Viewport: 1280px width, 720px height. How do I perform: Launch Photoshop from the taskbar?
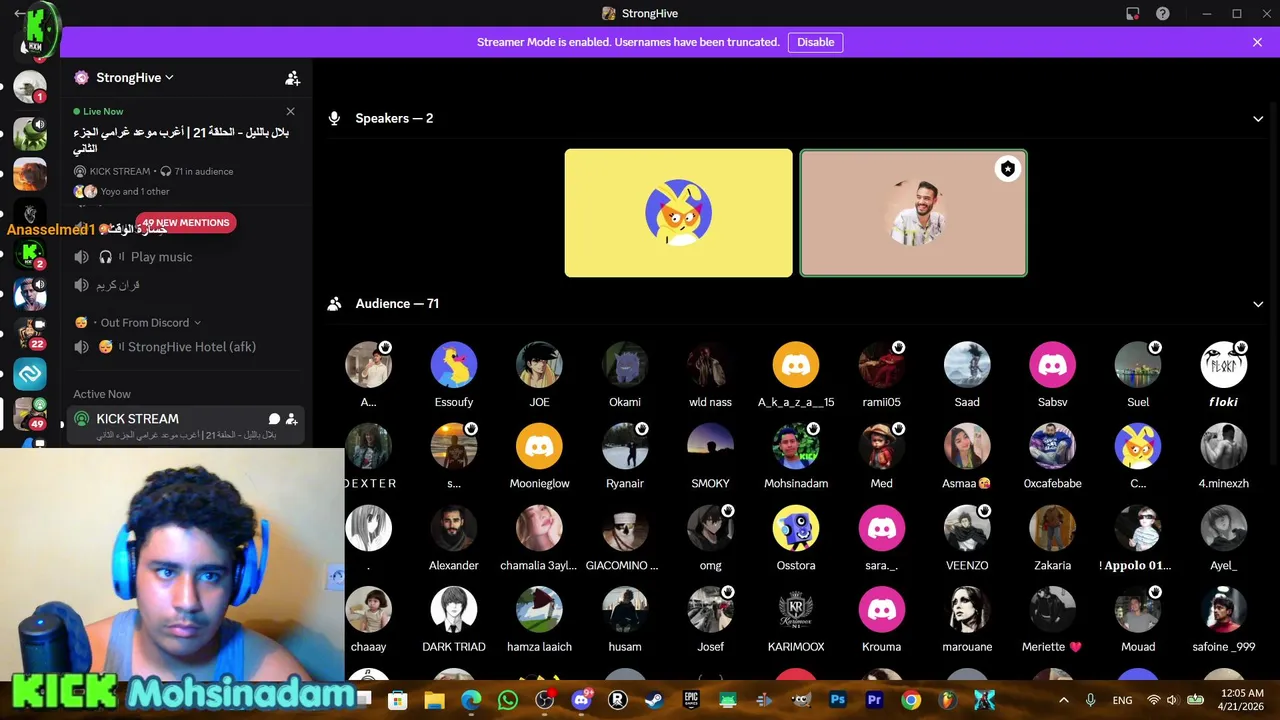click(838, 700)
